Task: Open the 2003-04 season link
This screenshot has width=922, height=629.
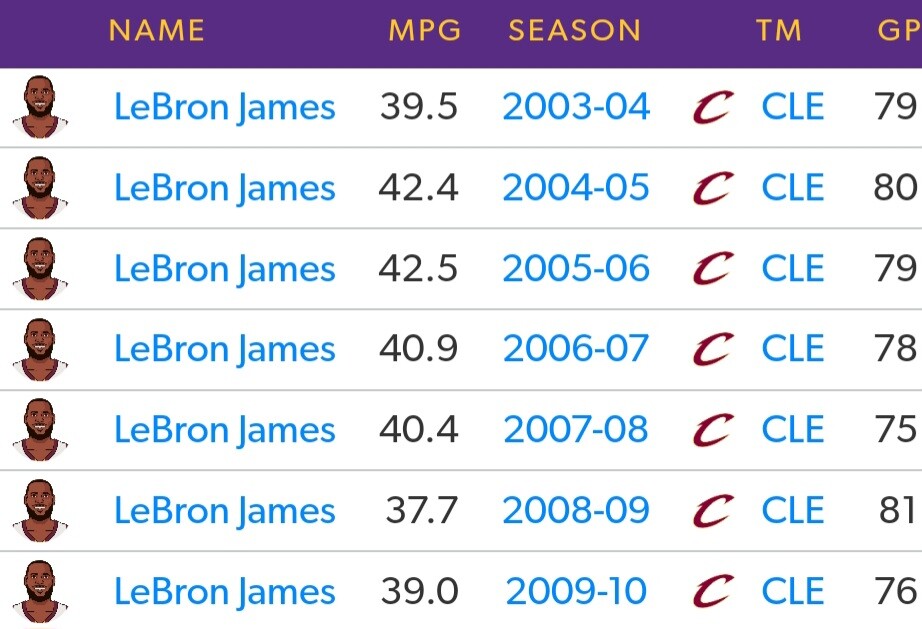Action: pos(576,107)
